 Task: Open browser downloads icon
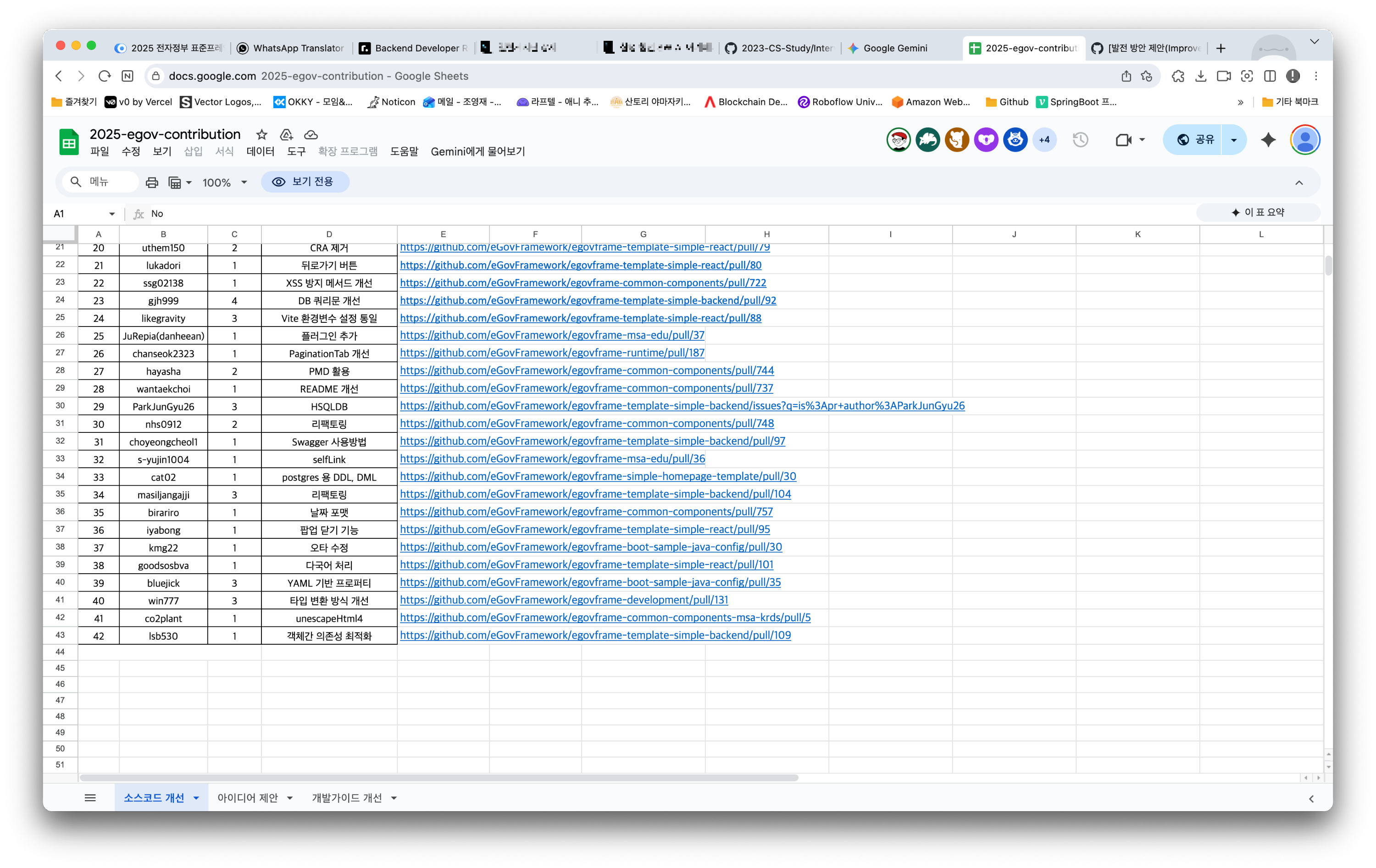click(1201, 76)
